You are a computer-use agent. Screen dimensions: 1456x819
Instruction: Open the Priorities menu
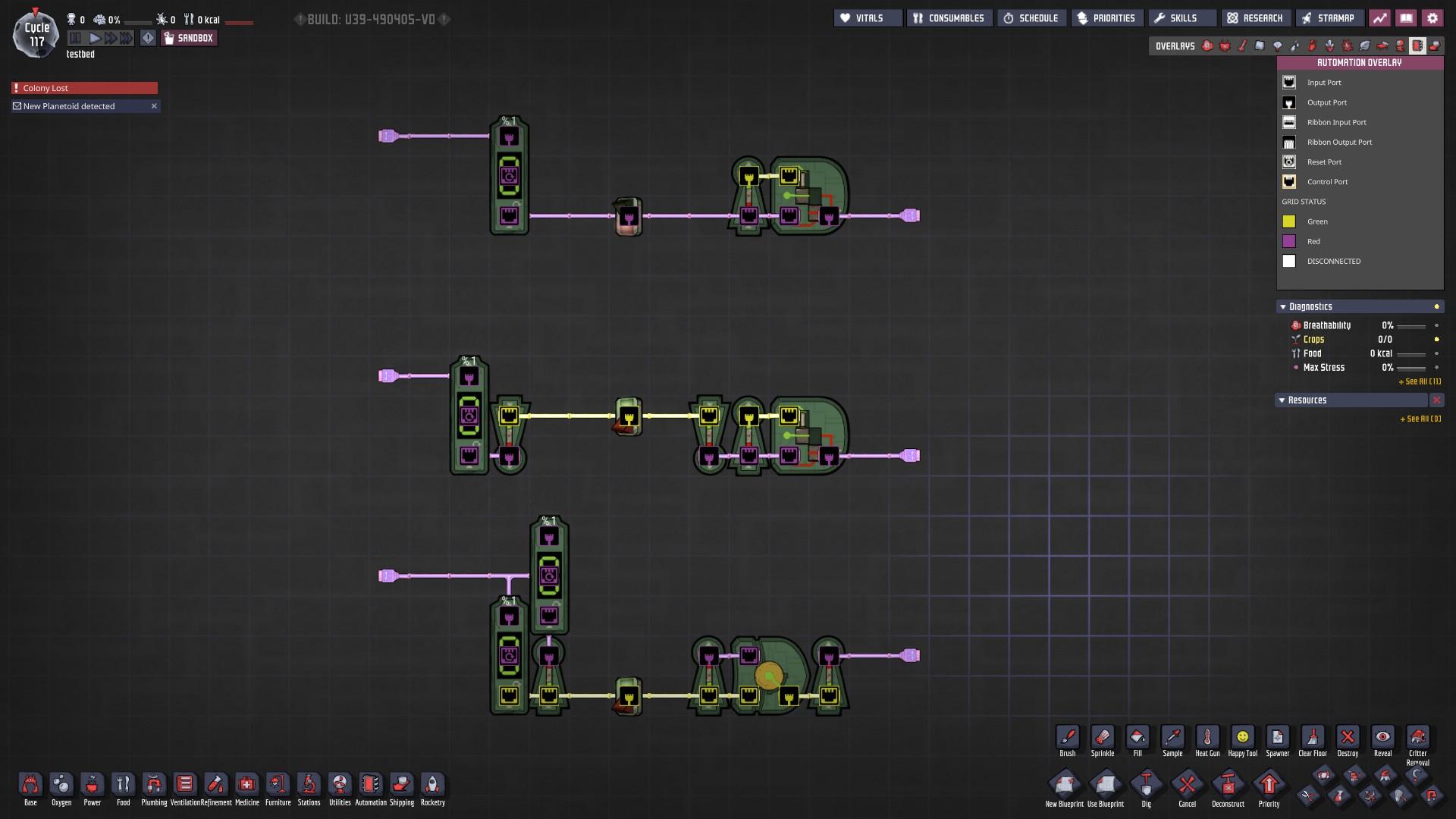[1106, 18]
